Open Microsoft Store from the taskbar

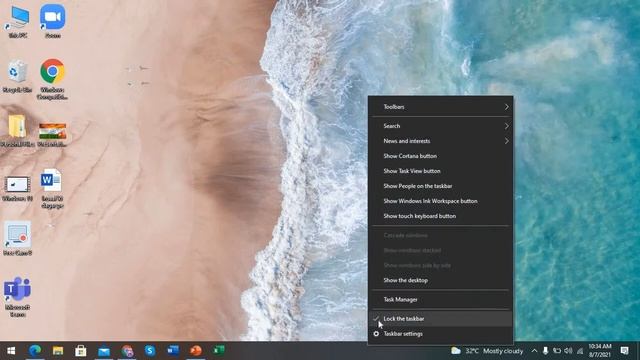[81, 351]
